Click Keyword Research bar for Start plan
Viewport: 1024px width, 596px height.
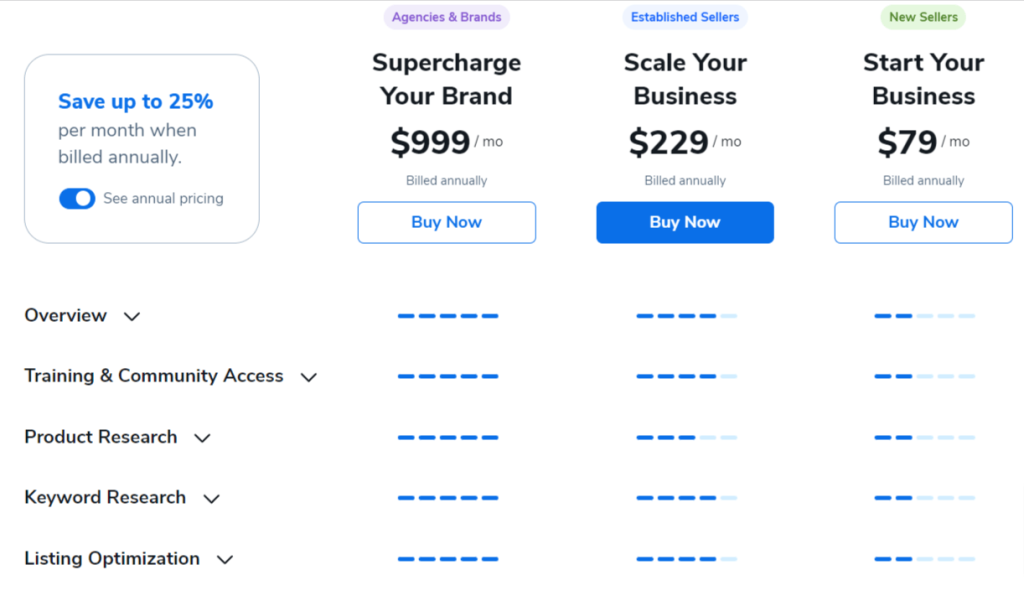pos(925,498)
